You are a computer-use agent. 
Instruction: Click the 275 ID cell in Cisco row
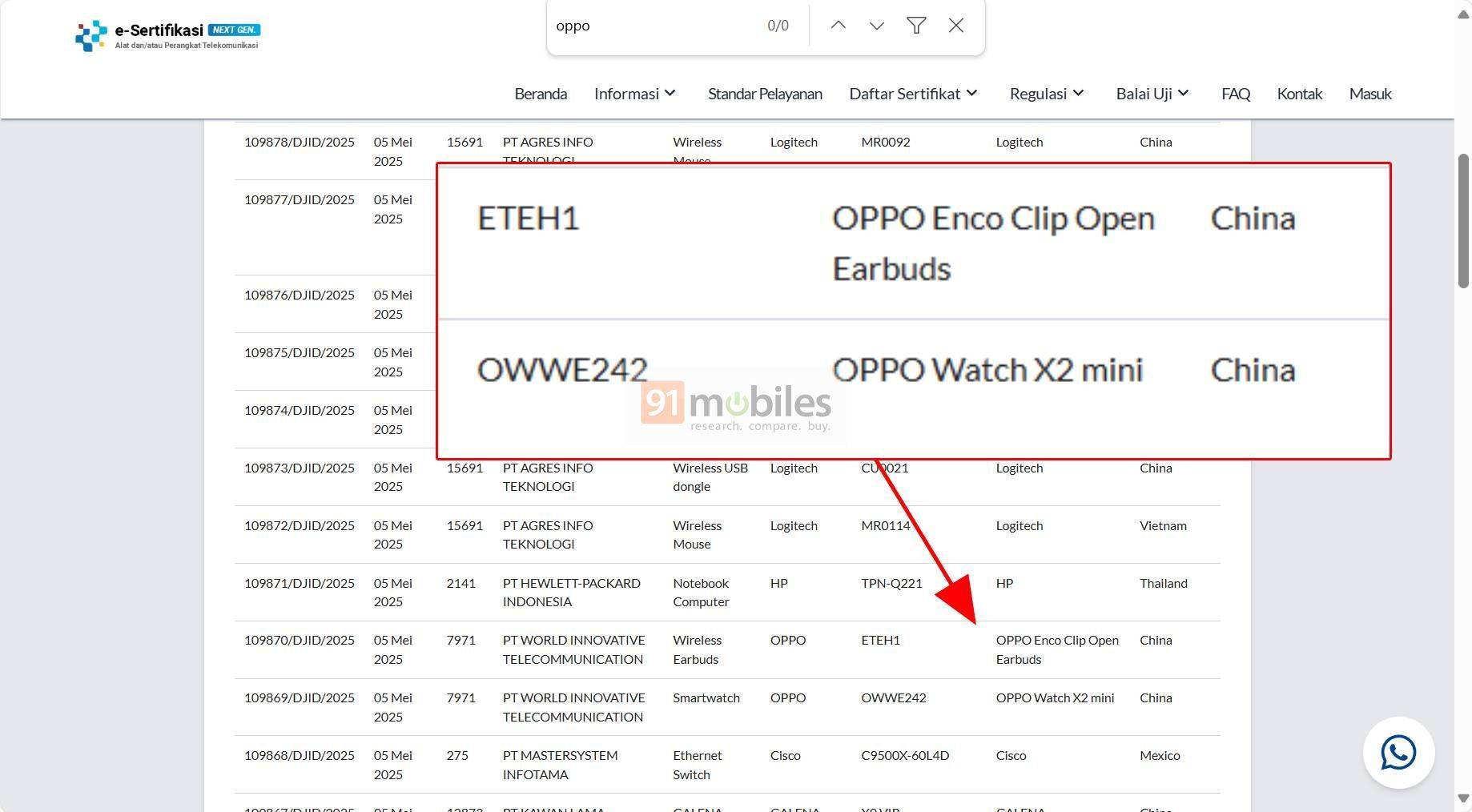pyautogui.click(x=457, y=756)
